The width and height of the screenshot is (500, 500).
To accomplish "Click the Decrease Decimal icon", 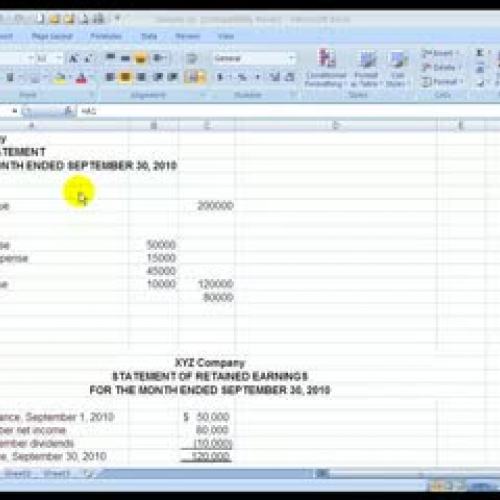I will [x=290, y=77].
